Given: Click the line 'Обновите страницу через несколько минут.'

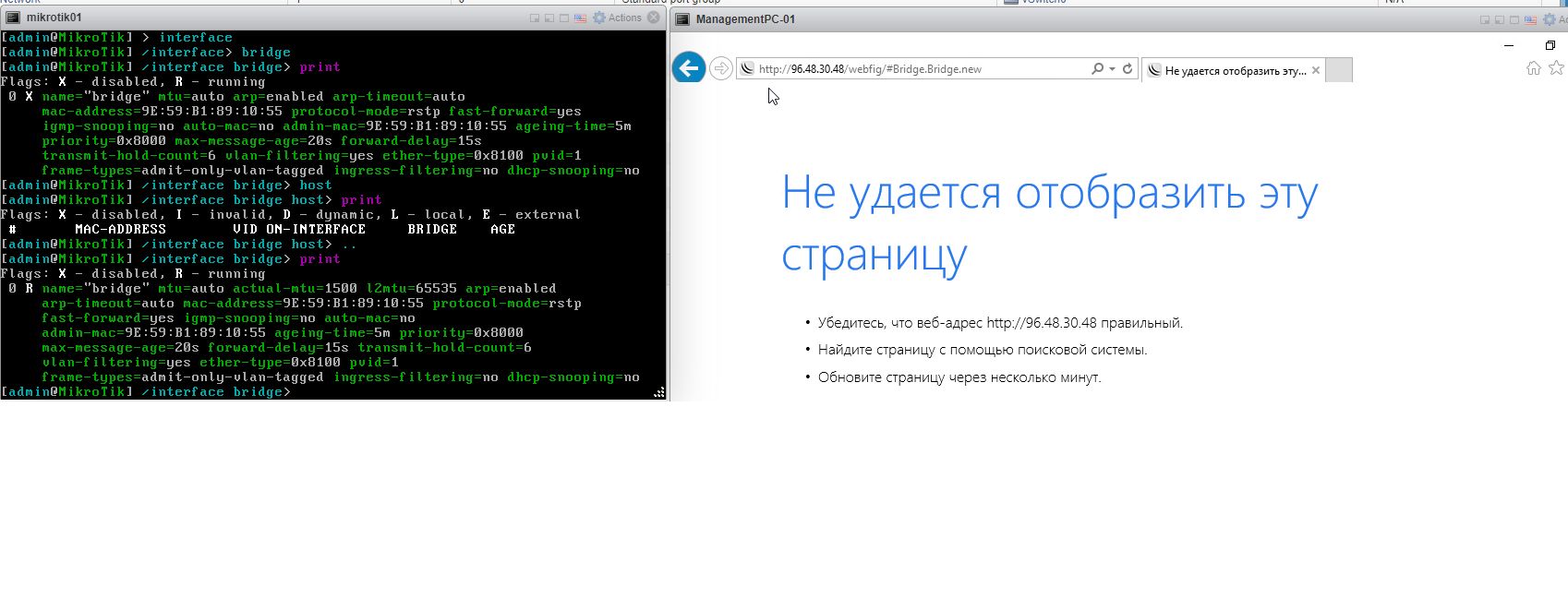Looking at the screenshot, I should coord(959,377).
